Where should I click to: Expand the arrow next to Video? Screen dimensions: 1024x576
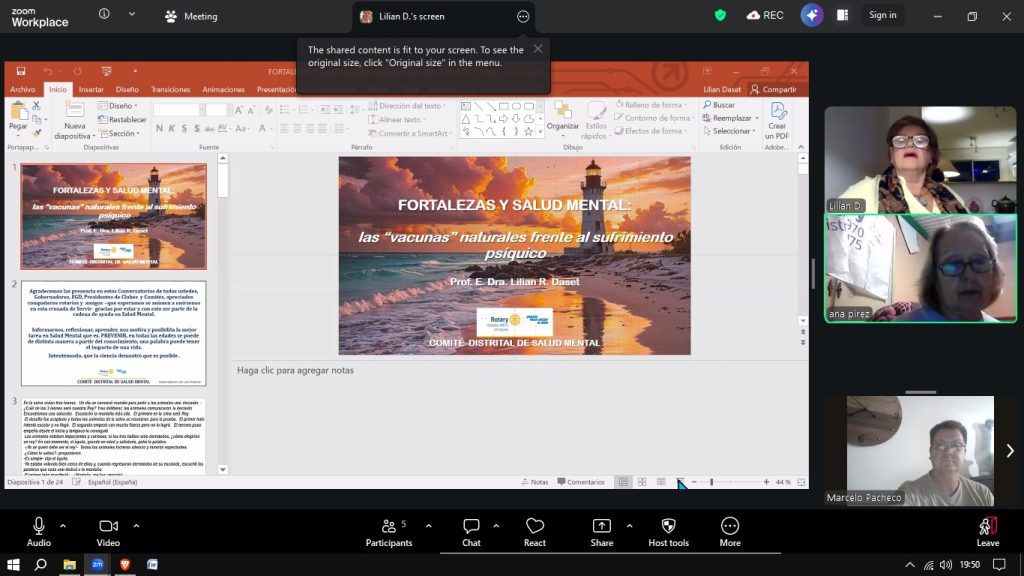(136, 526)
